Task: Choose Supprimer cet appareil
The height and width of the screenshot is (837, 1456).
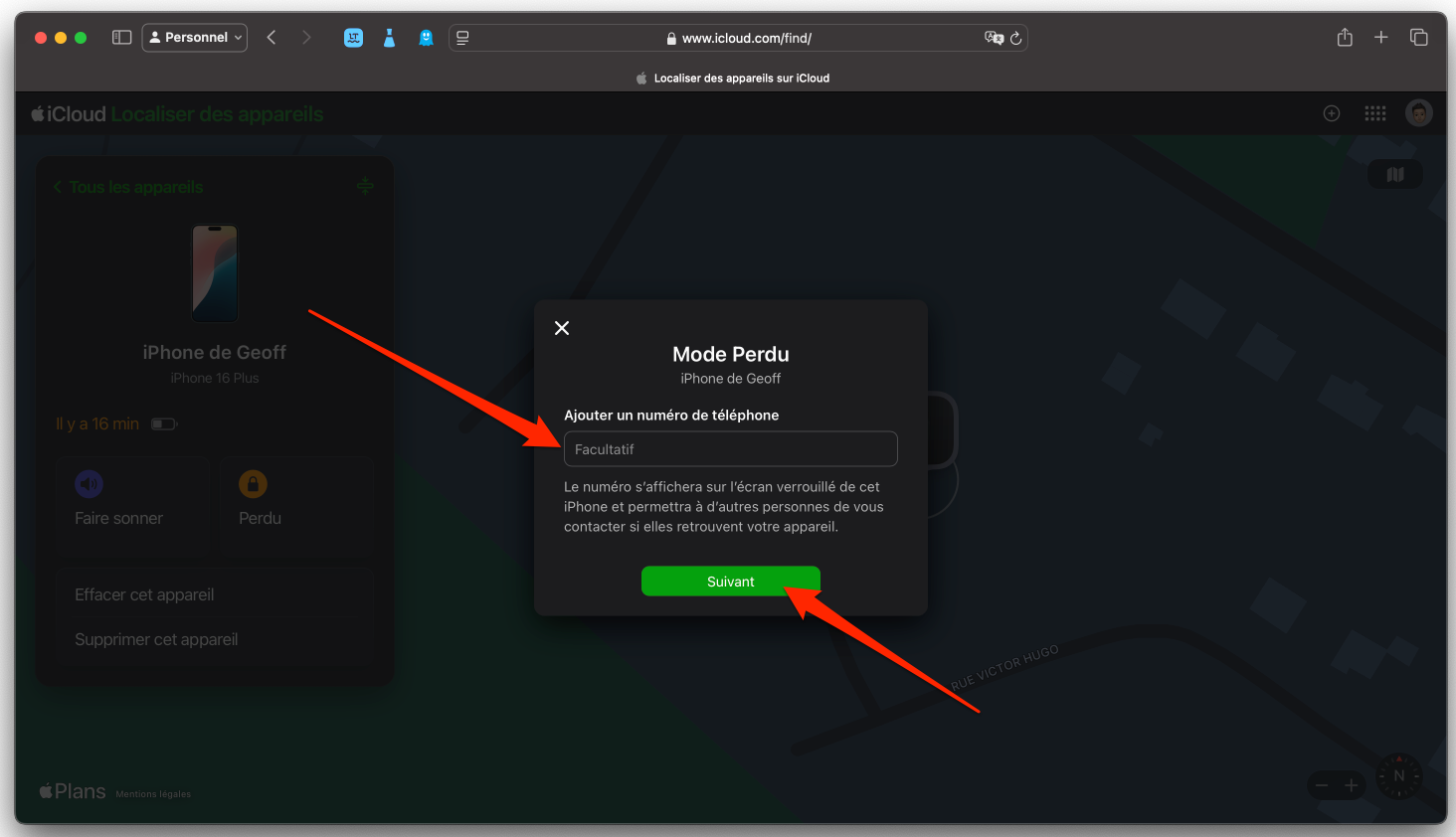Action: [215, 639]
